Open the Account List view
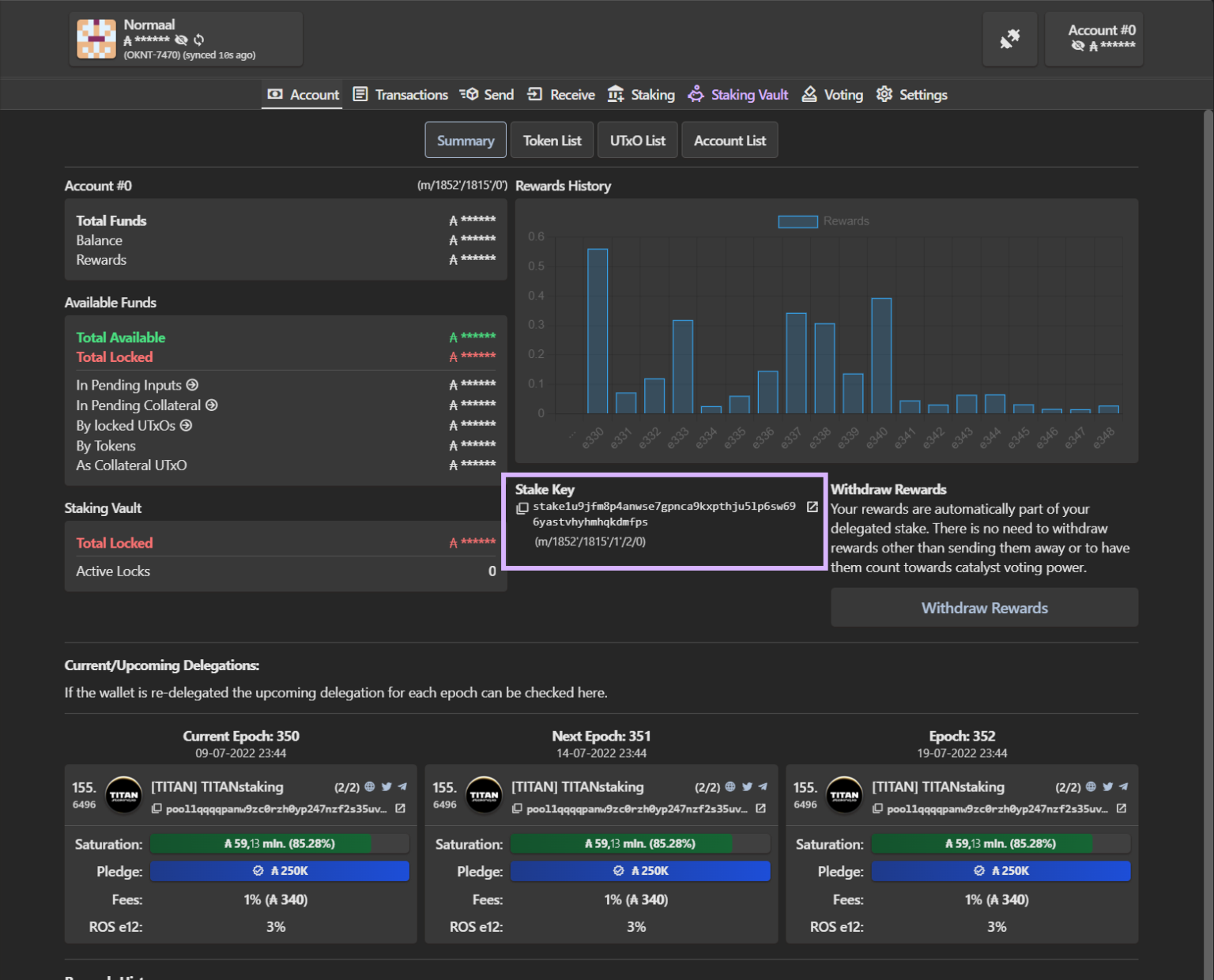 click(x=730, y=141)
